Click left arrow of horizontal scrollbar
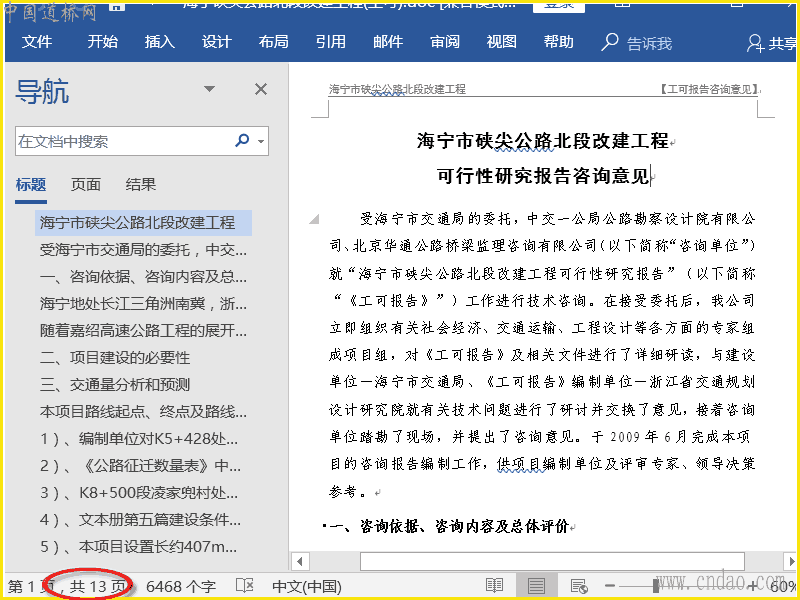This screenshot has width=800, height=600. [x=299, y=562]
